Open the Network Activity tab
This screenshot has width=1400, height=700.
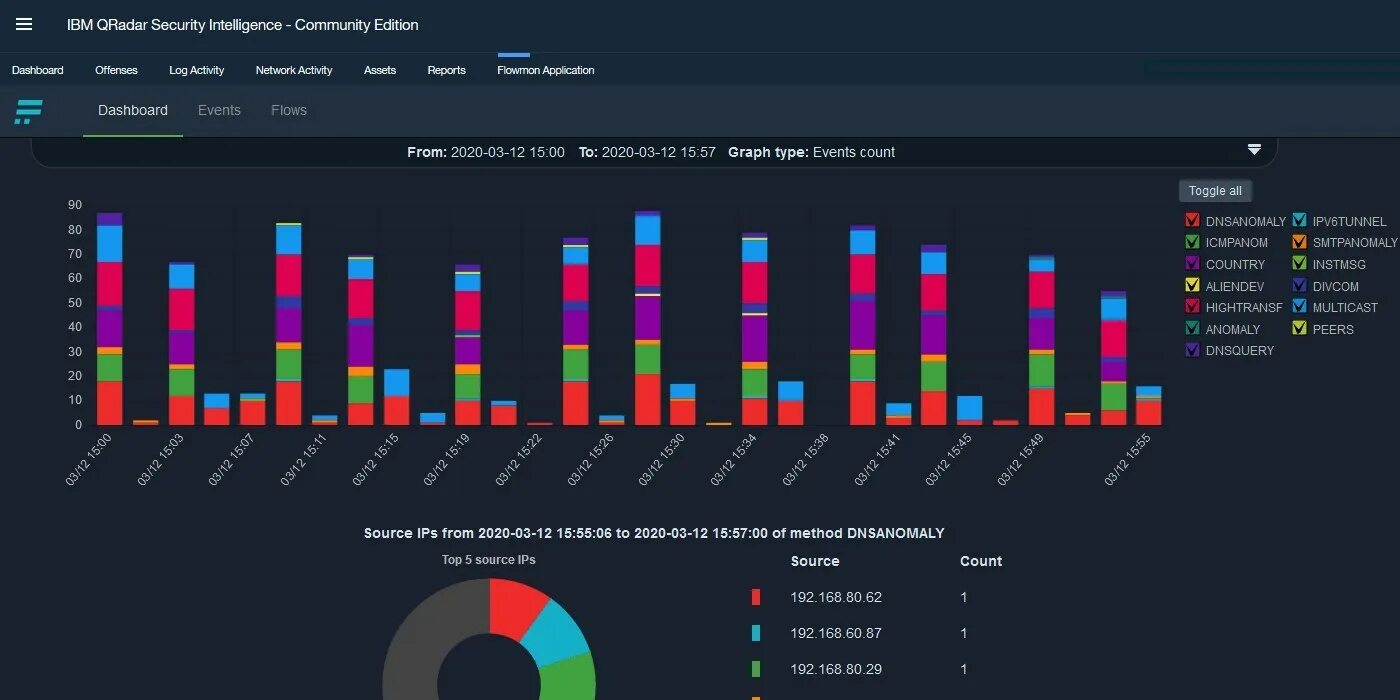[x=294, y=70]
